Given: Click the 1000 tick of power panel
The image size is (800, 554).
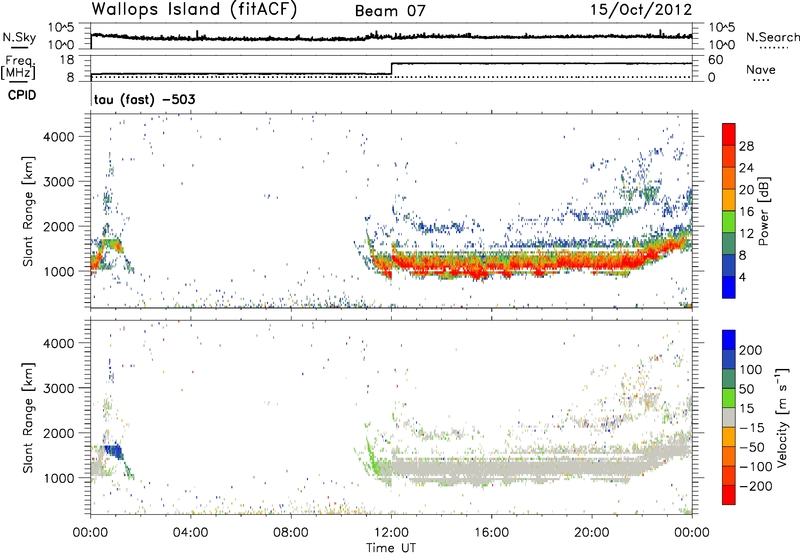Looking at the screenshot, I should tap(58, 271).
